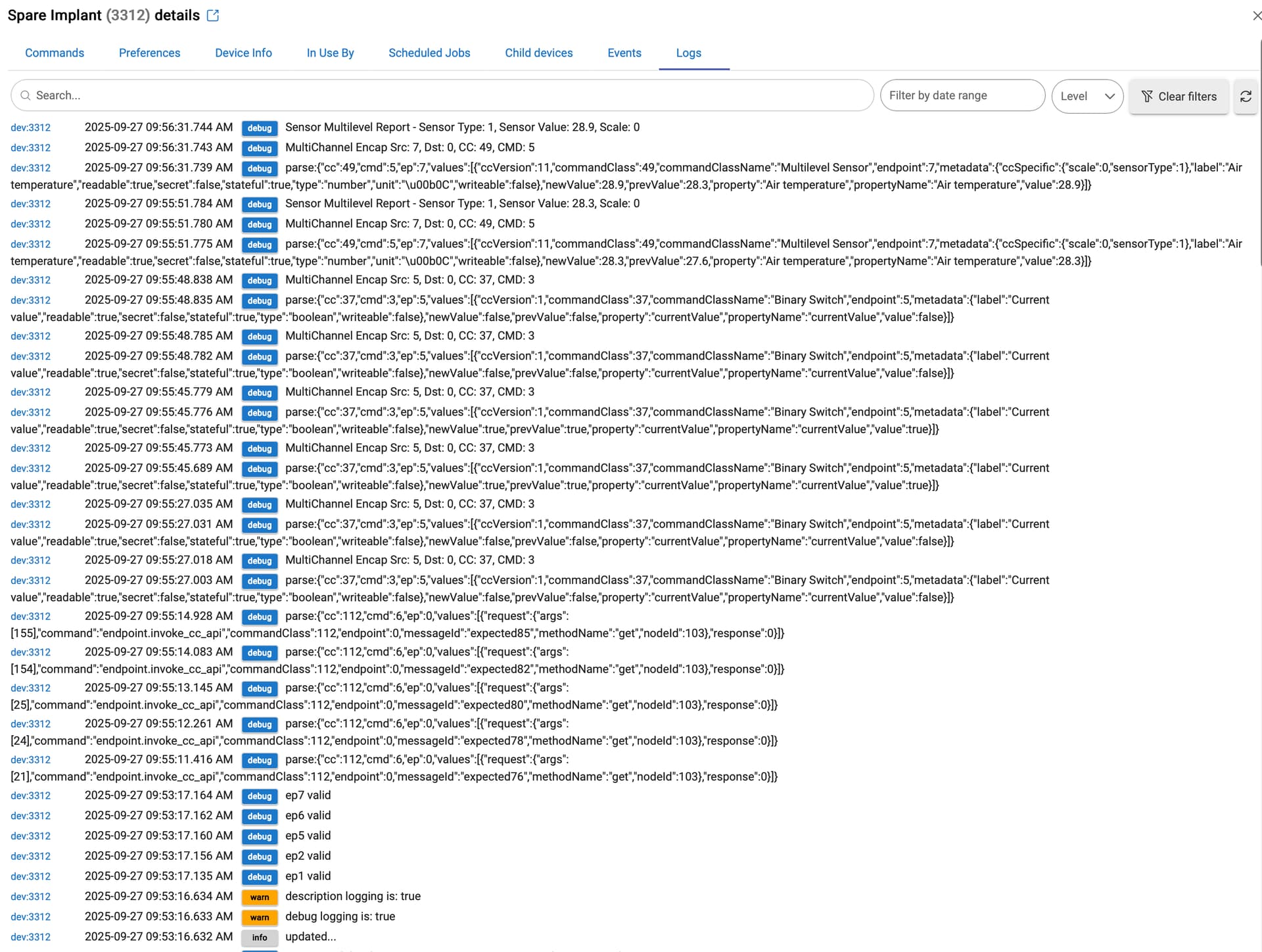1262x952 pixels.
Task: Select the Events tab
Action: tap(624, 53)
